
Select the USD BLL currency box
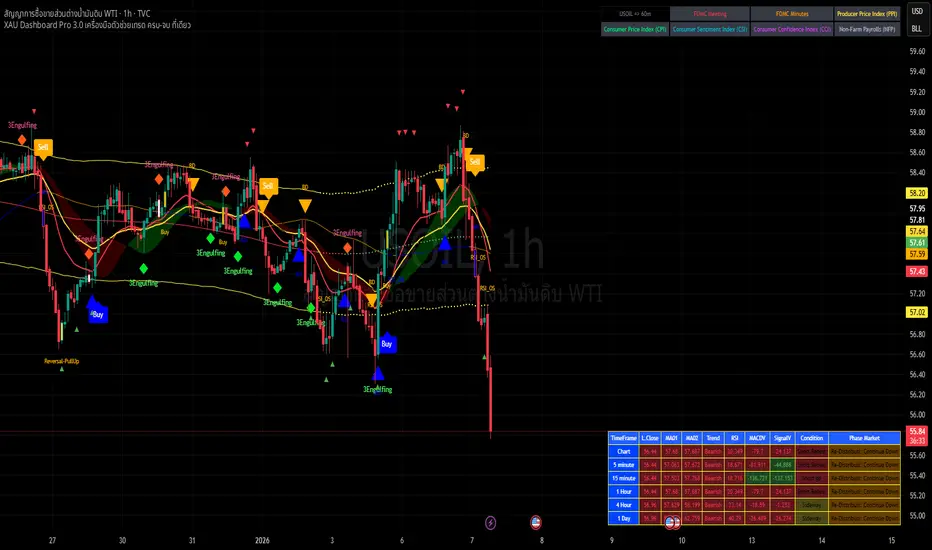tap(917, 20)
